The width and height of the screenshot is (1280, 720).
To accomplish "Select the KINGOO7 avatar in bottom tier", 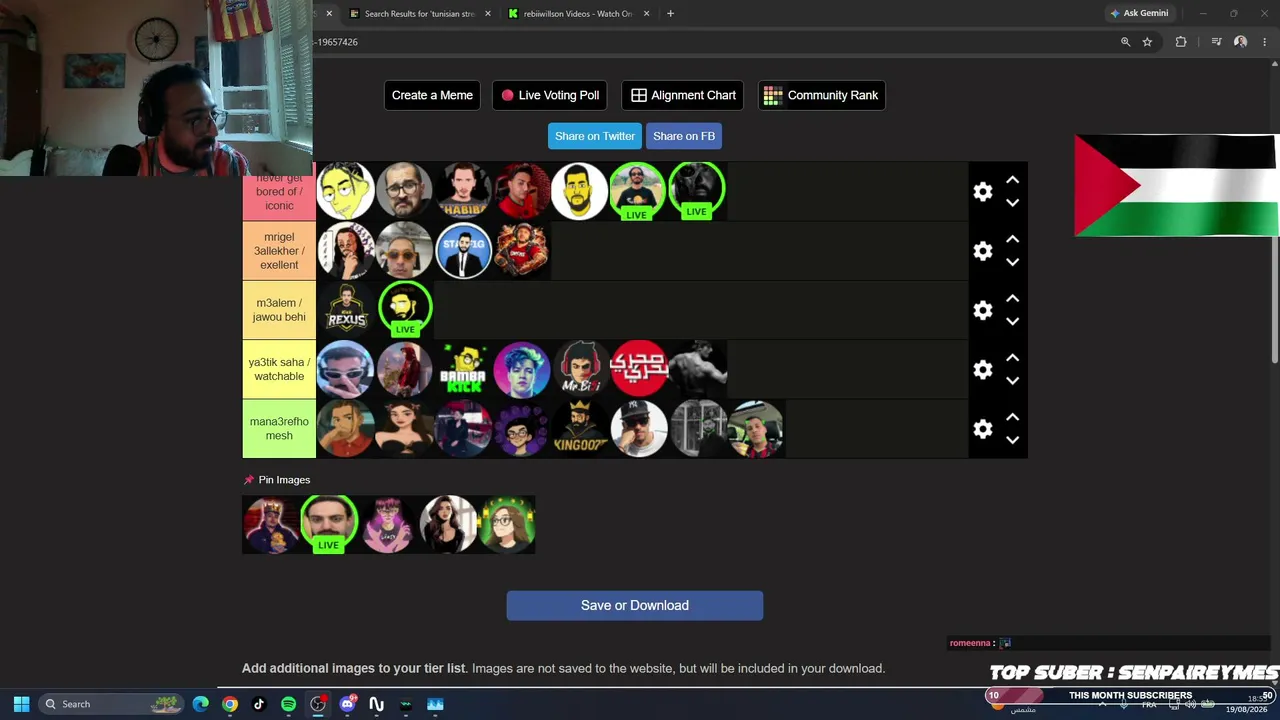I will (580, 429).
